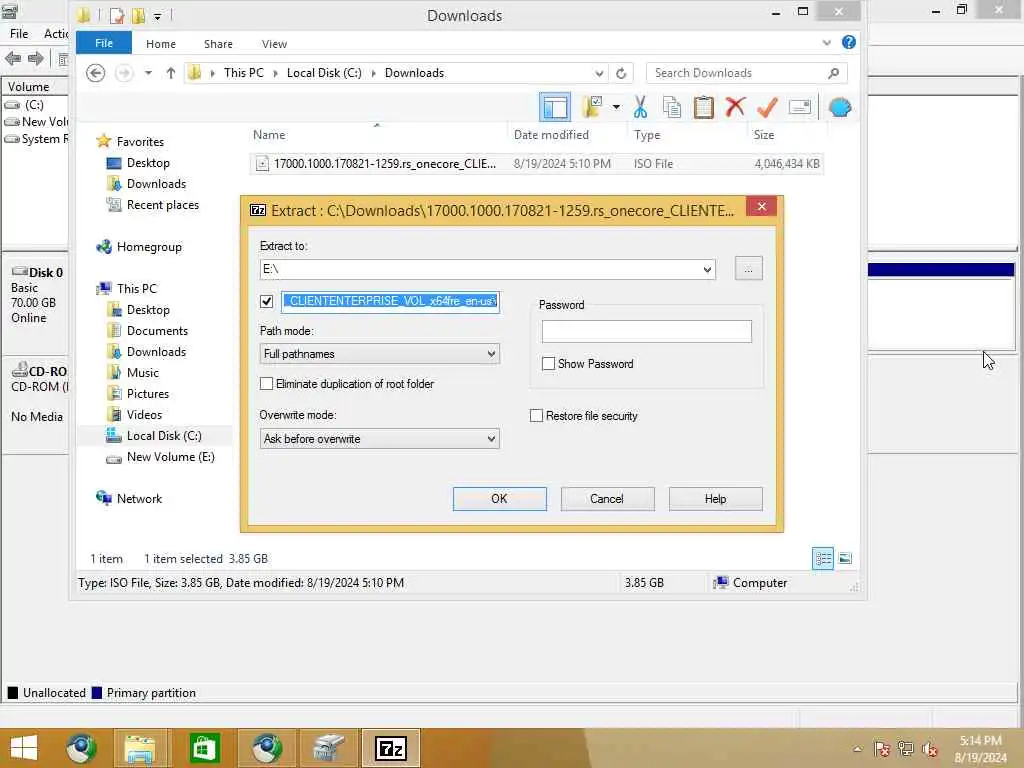Open the View ribbon tab
The width and height of the screenshot is (1024, 768).
[x=274, y=44]
